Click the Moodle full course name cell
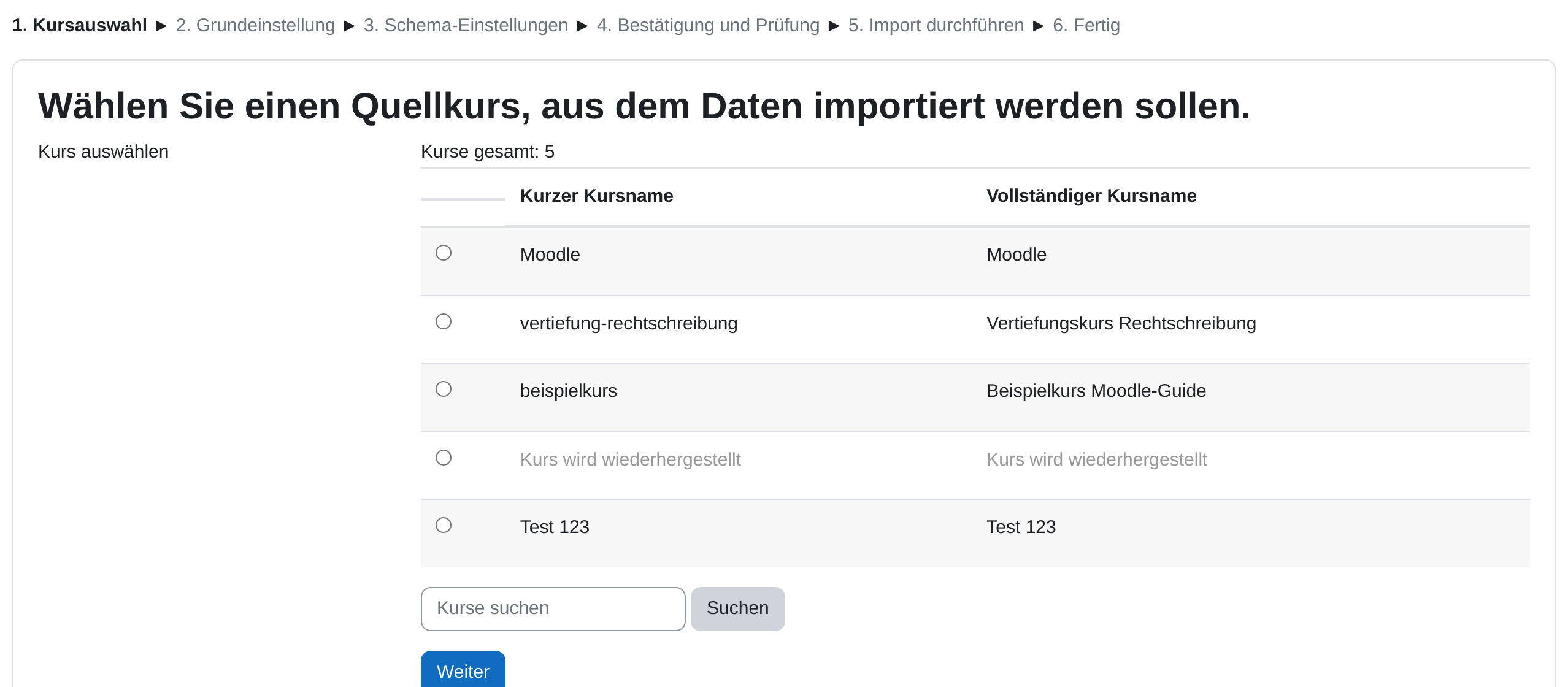Image resolution: width=1568 pixels, height=687 pixels. pos(1017,255)
